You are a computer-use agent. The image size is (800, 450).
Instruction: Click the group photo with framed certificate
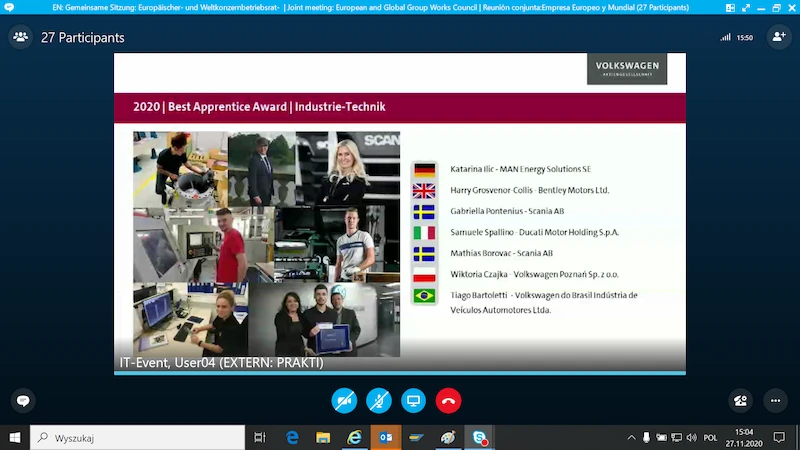click(x=324, y=319)
